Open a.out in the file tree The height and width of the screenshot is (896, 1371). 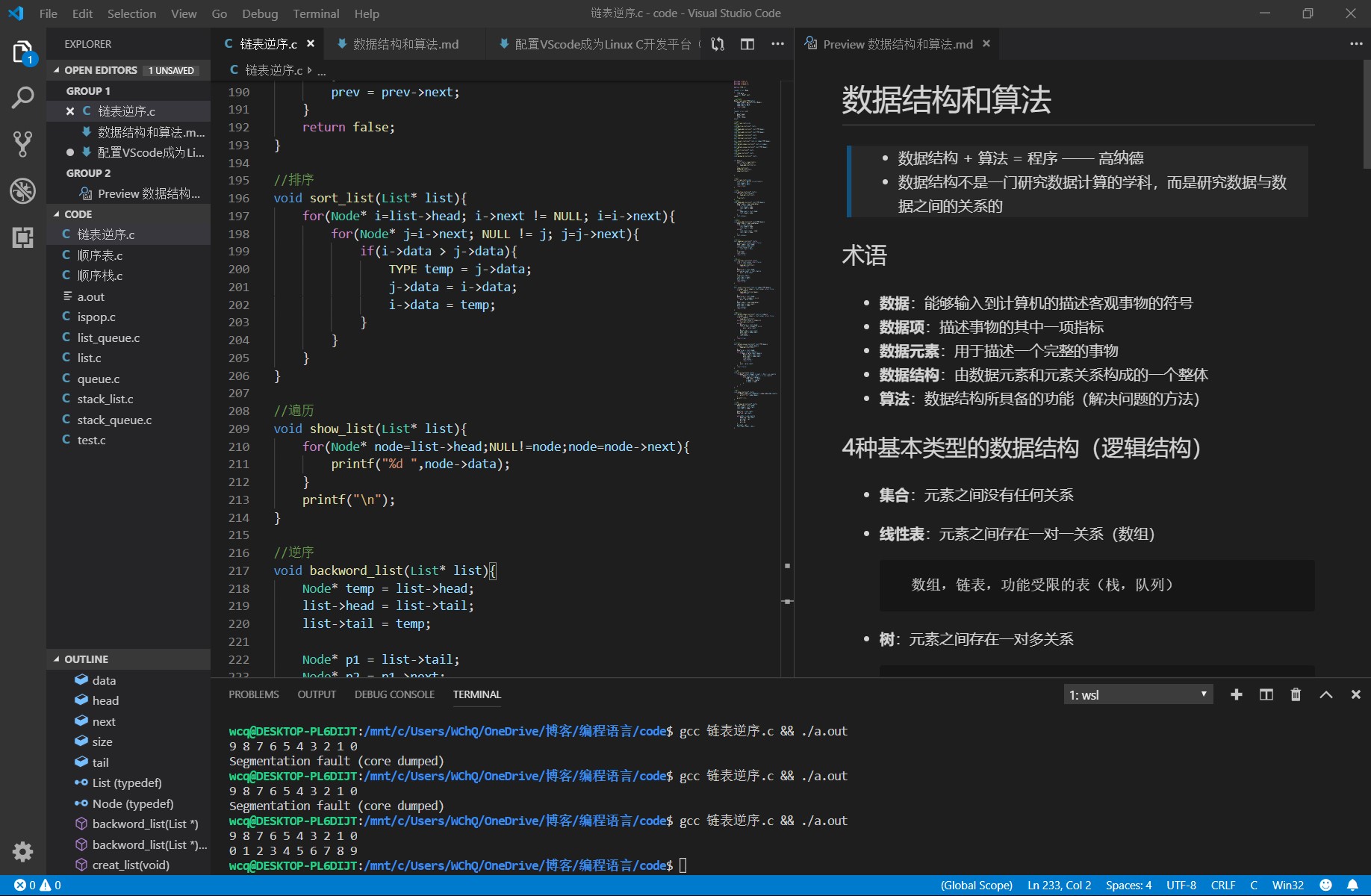[x=128, y=296]
